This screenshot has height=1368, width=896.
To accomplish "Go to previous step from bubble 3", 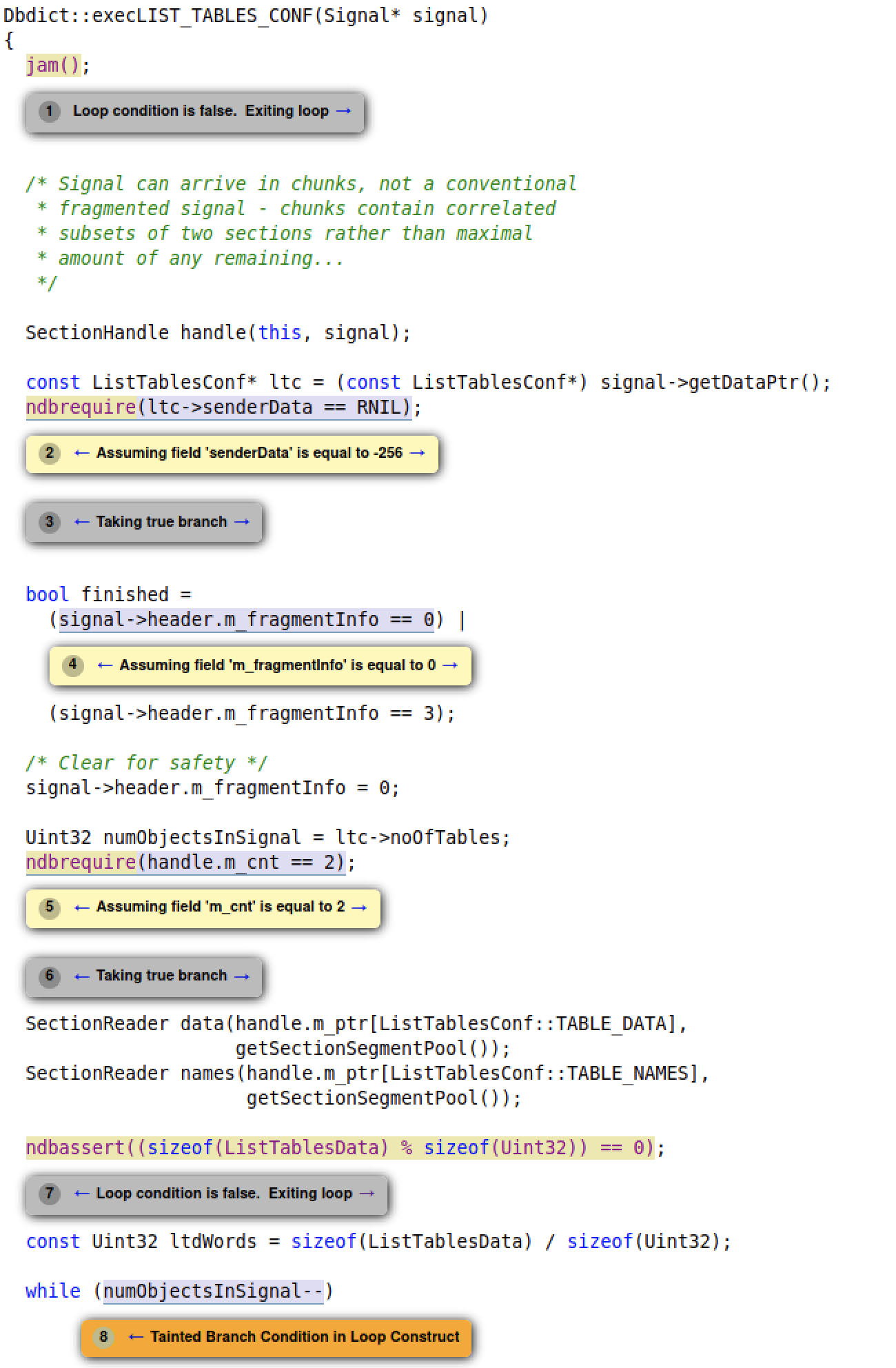I will click(81, 522).
